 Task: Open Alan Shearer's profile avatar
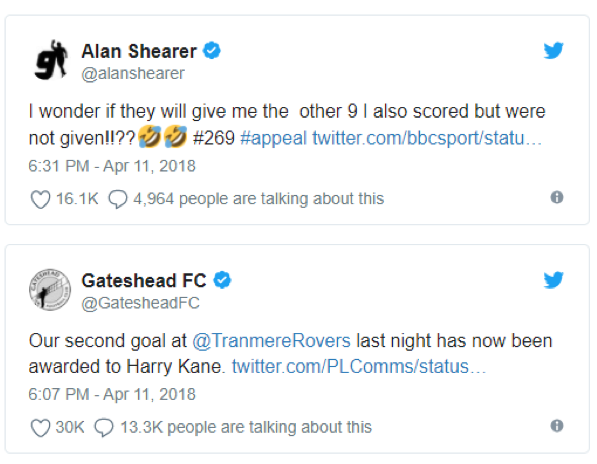(x=51, y=60)
